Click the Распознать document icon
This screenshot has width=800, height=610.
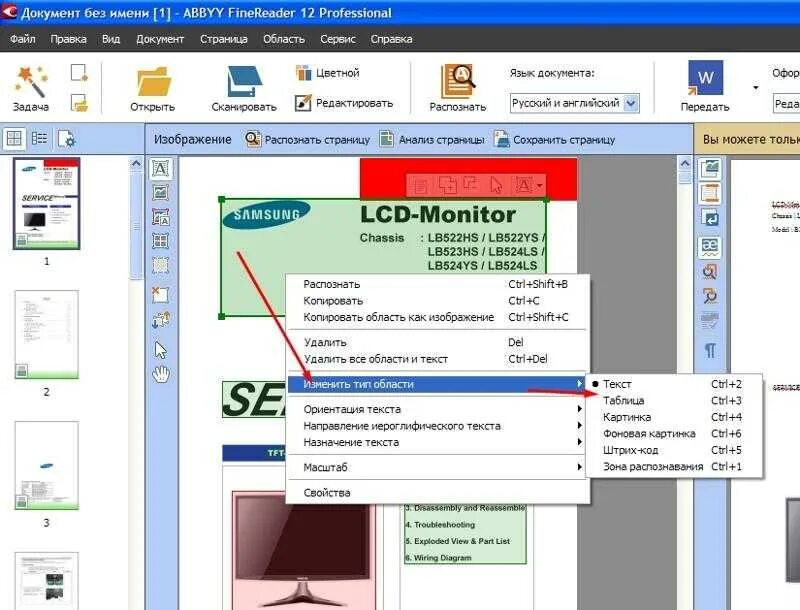click(458, 81)
